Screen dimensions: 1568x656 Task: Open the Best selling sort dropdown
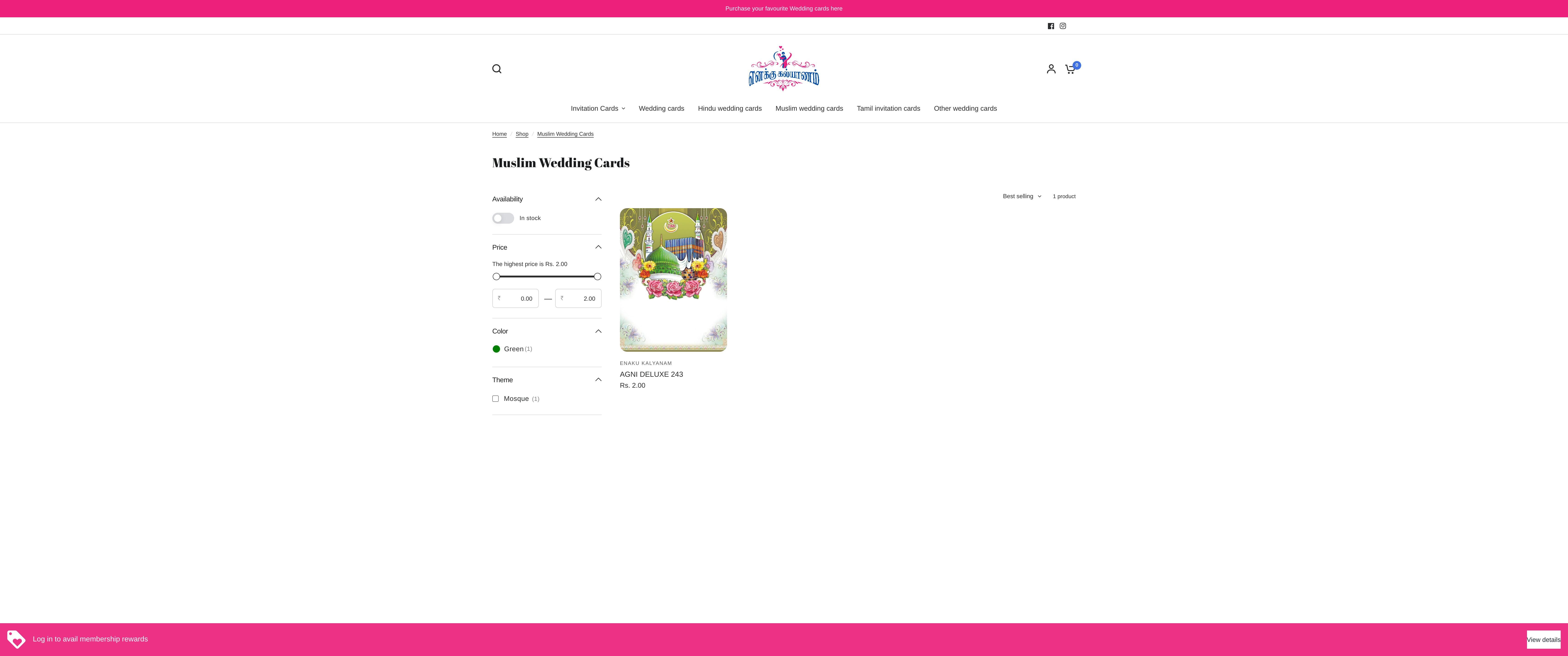tap(1021, 196)
